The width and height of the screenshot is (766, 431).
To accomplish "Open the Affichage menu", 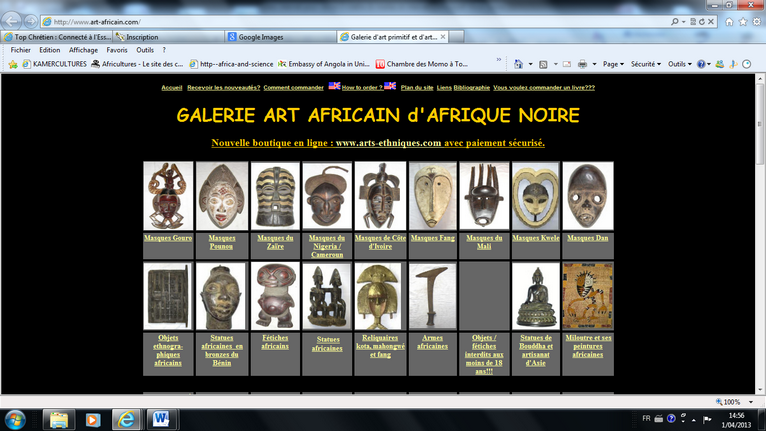I will pos(84,50).
